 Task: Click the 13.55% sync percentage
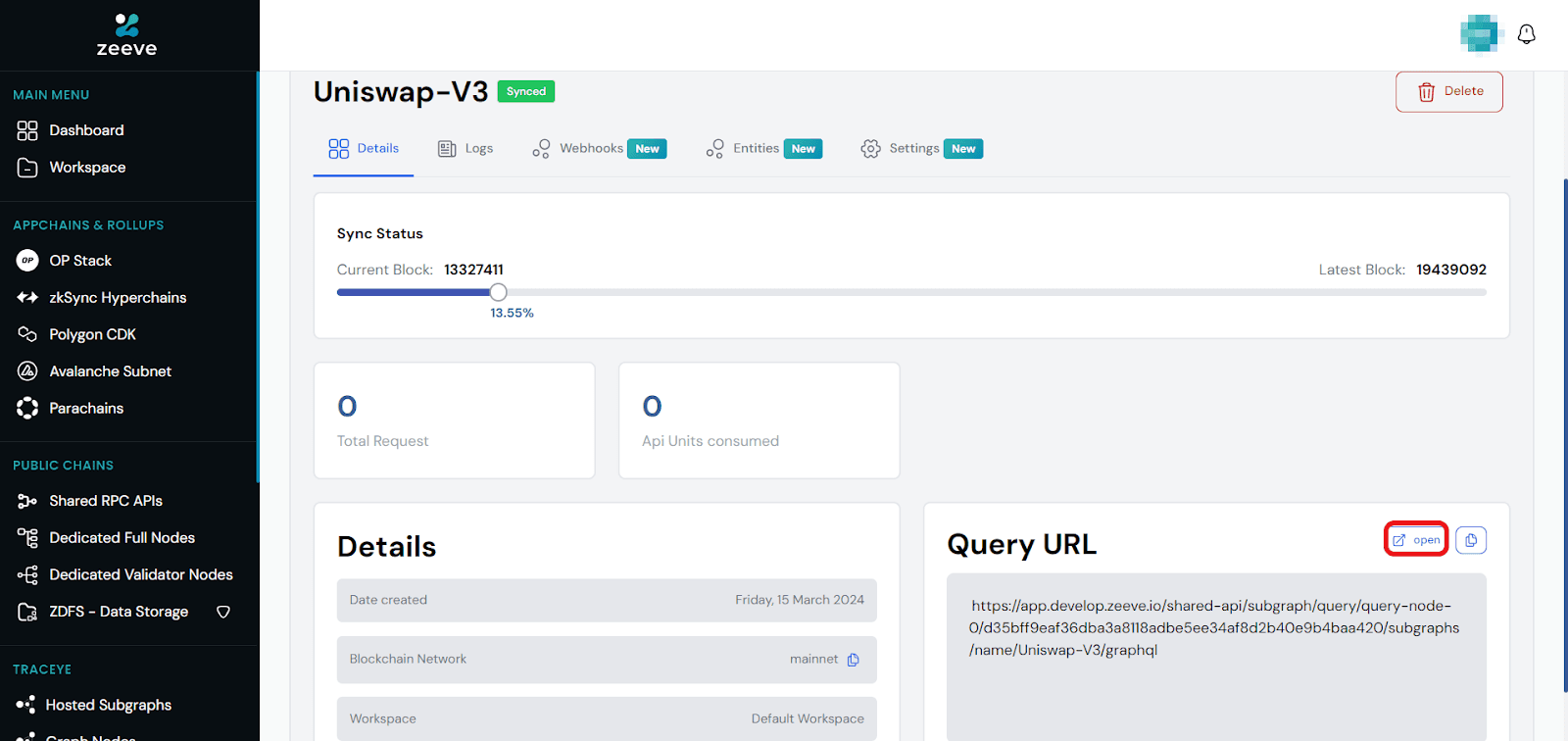click(x=513, y=313)
